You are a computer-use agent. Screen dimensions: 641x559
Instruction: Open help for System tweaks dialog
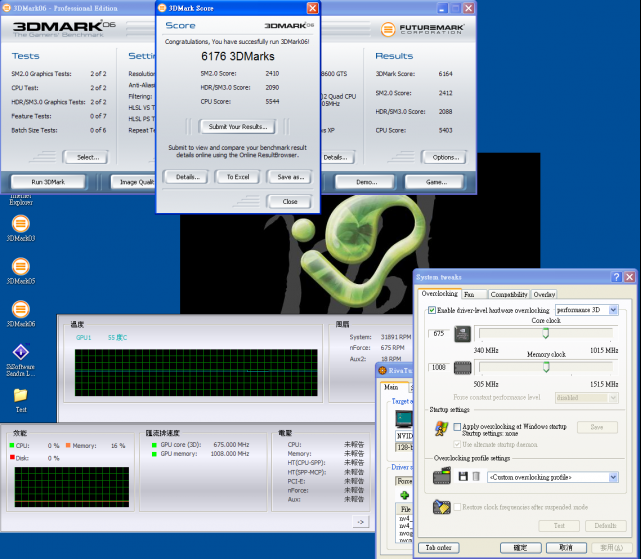(x=616, y=277)
